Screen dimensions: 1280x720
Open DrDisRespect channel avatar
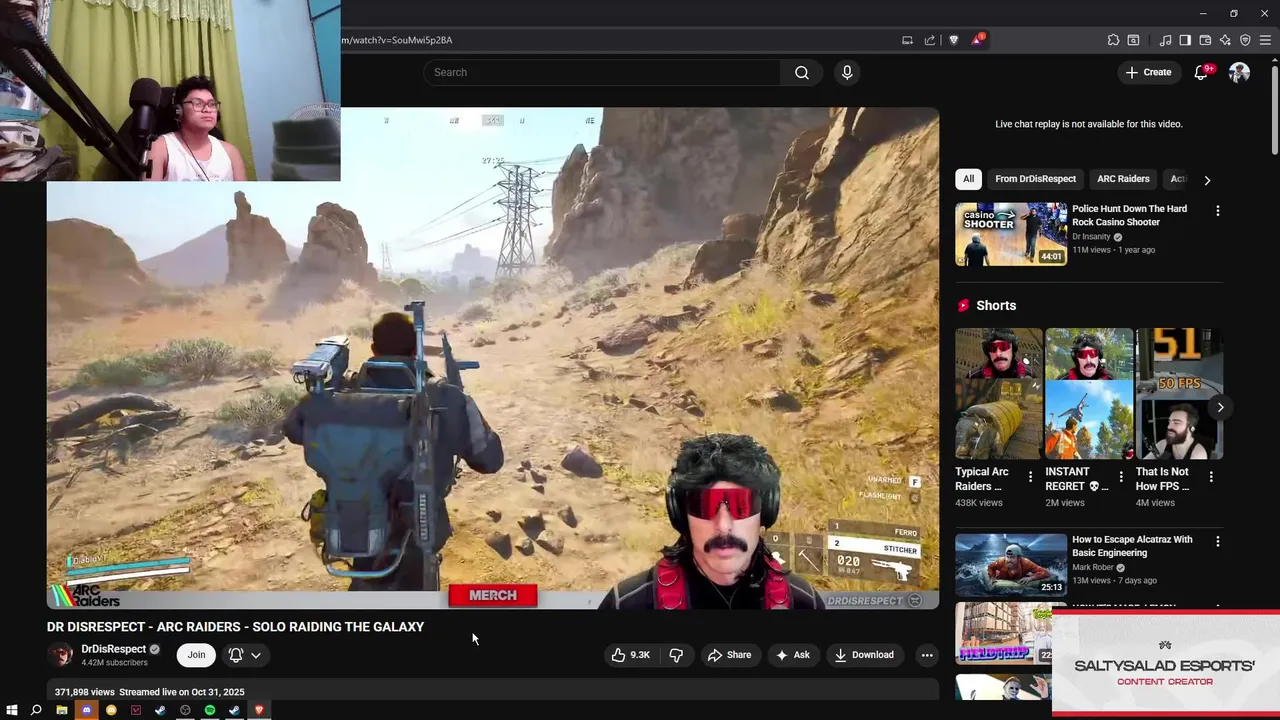pyautogui.click(x=61, y=655)
